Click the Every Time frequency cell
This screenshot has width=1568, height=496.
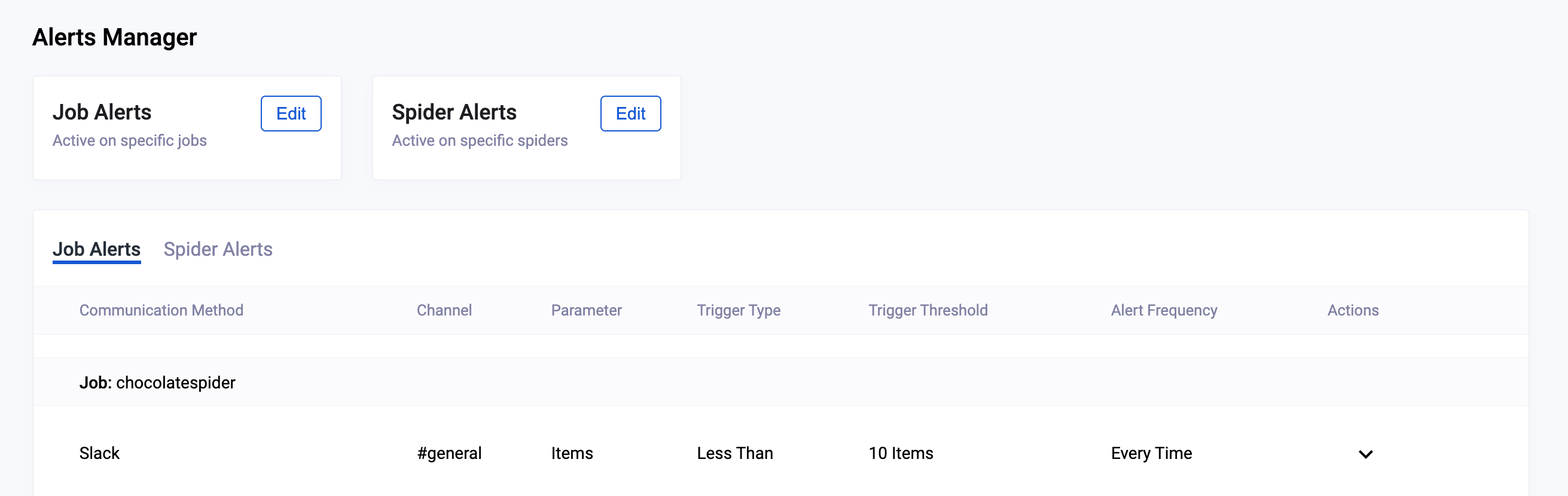coord(1151,454)
